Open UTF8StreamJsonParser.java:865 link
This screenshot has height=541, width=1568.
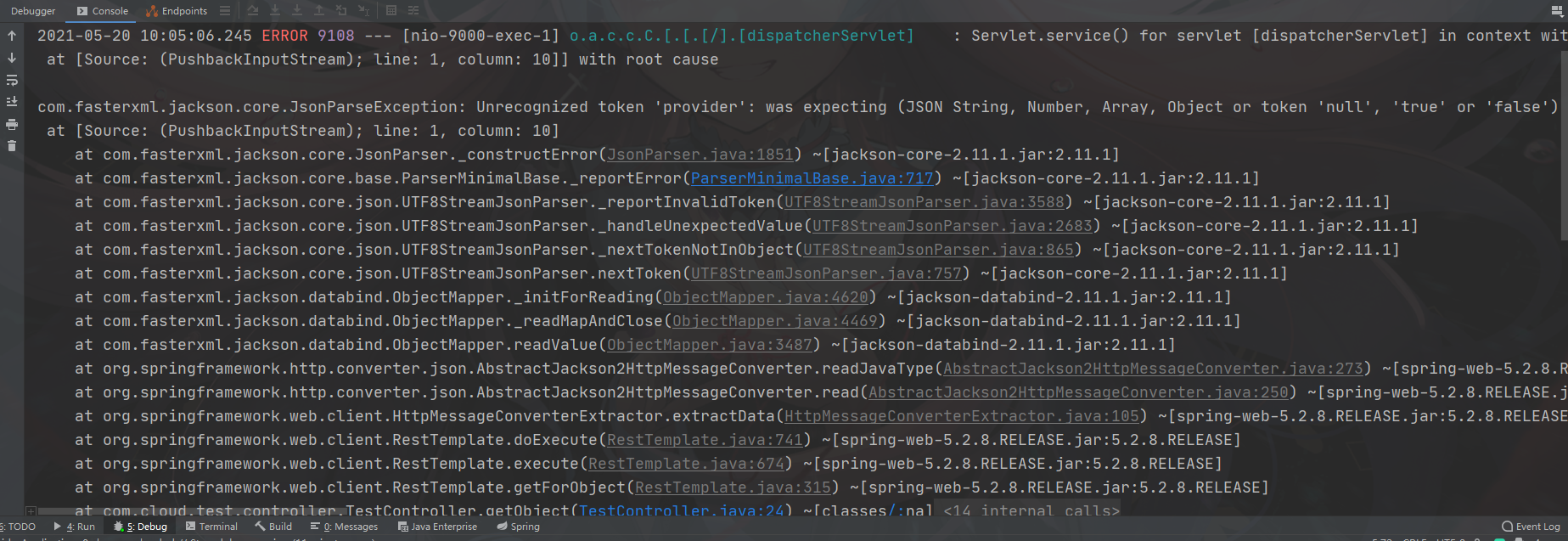[x=938, y=250]
